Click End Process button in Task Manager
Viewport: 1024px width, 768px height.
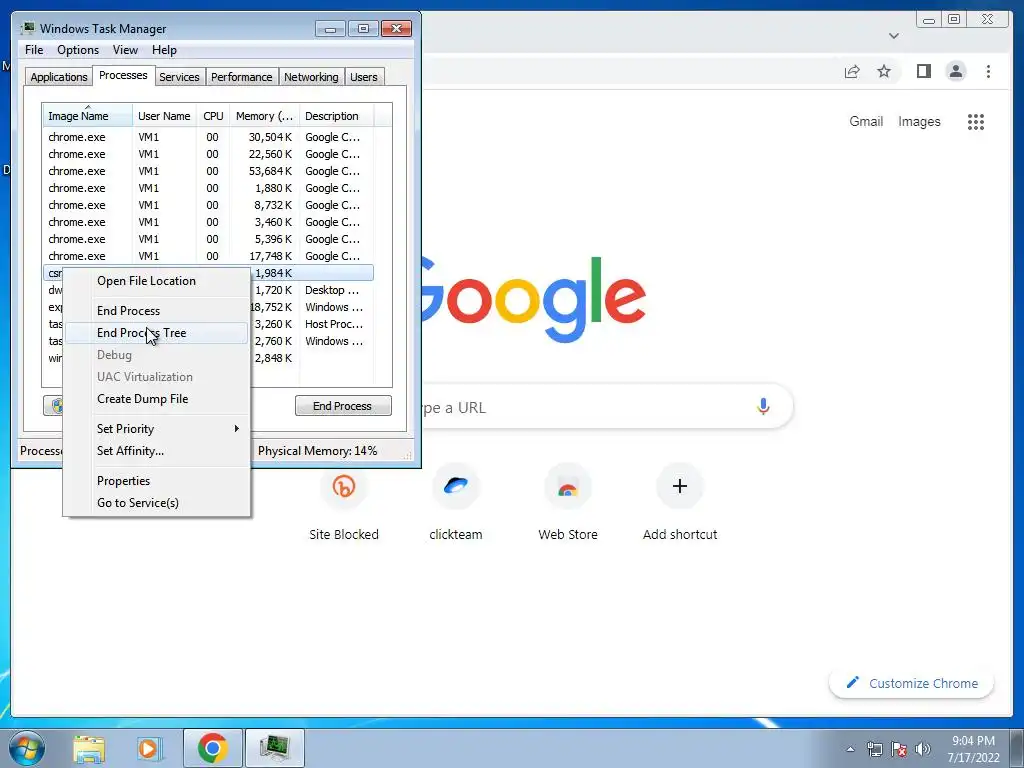click(x=343, y=406)
